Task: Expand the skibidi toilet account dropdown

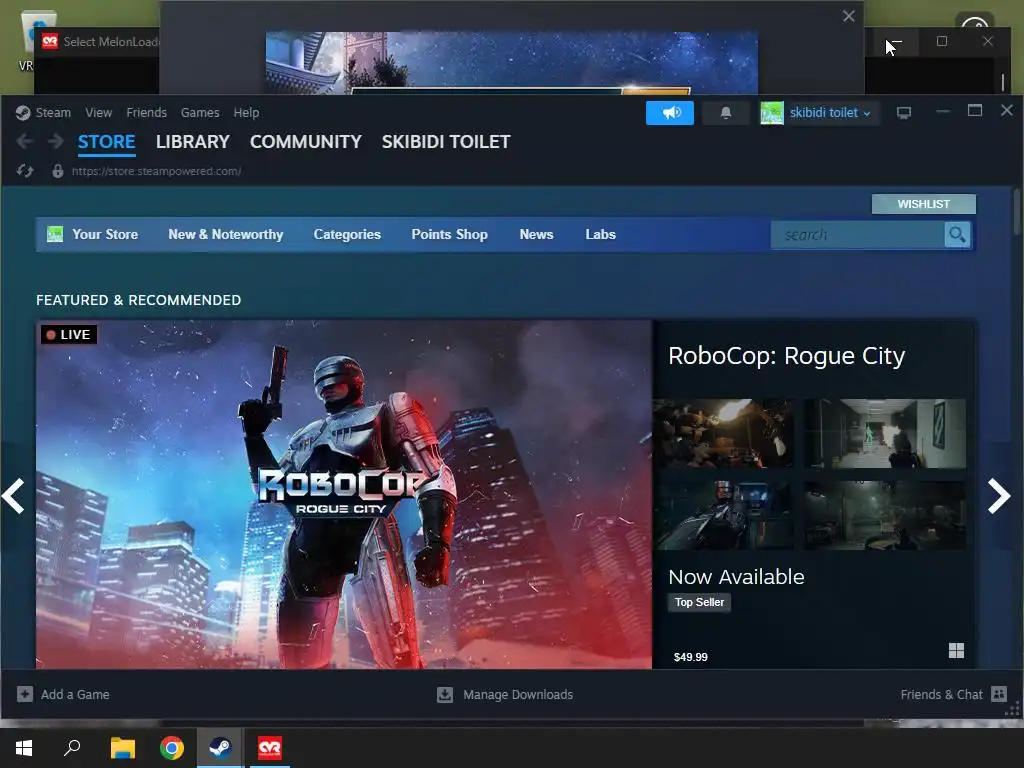Action: (x=830, y=113)
